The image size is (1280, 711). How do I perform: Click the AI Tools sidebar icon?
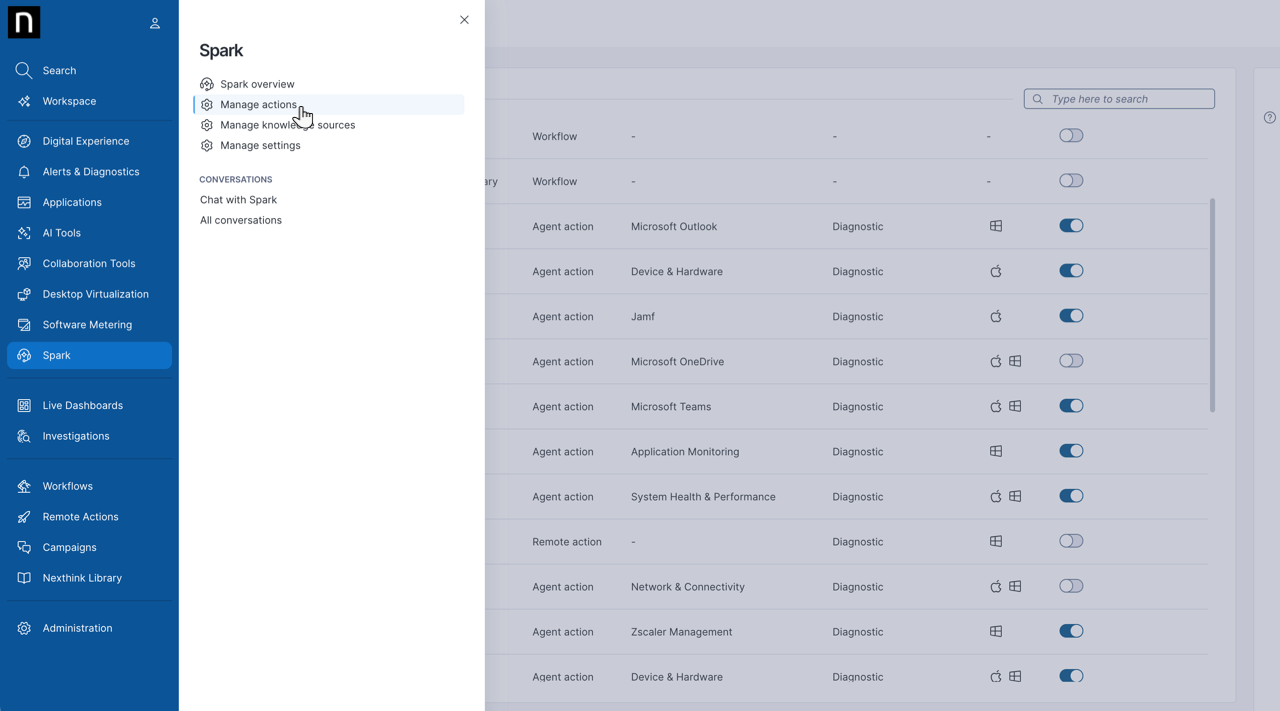[24, 233]
